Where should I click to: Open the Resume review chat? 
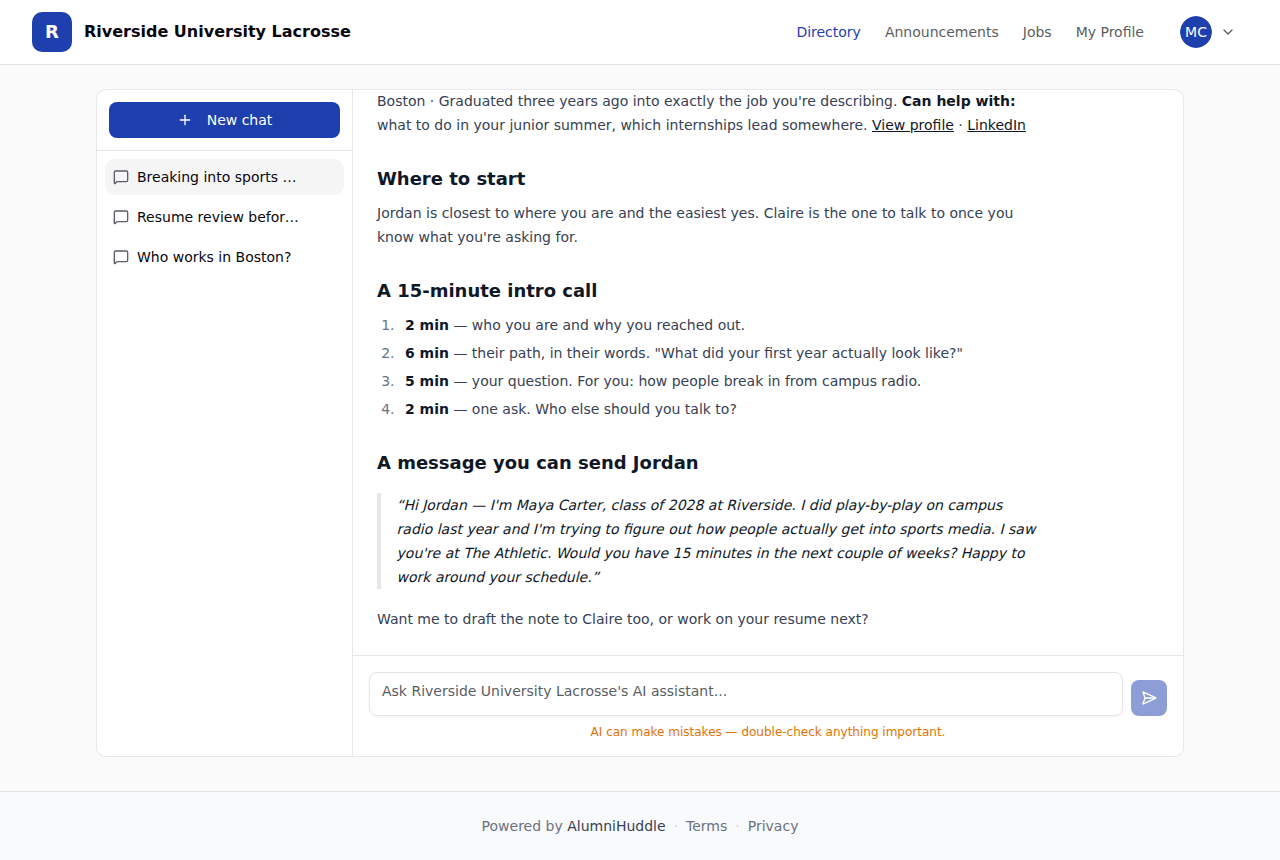coord(224,217)
